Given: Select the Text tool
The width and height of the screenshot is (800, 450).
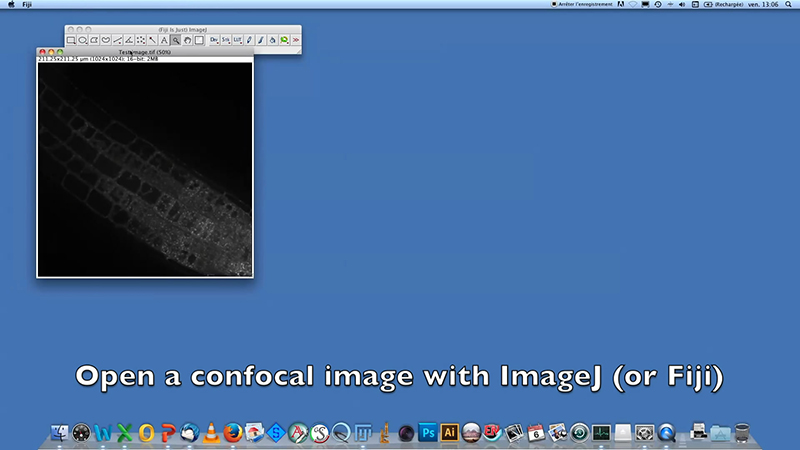Looking at the screenshot, I should click(164, 40).
